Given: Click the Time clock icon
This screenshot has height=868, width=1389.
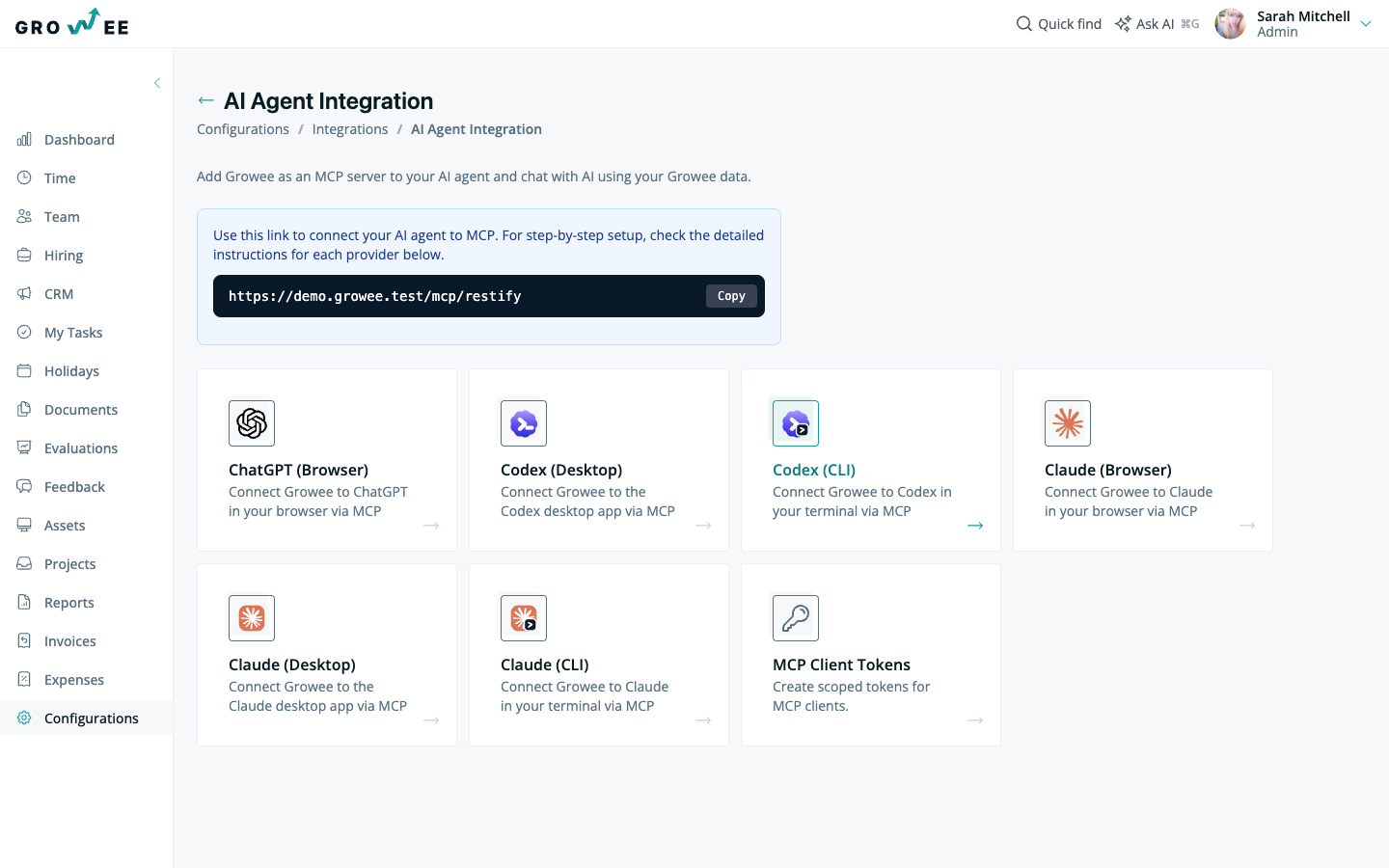Looking at the screenshot, I should [24, 178].
